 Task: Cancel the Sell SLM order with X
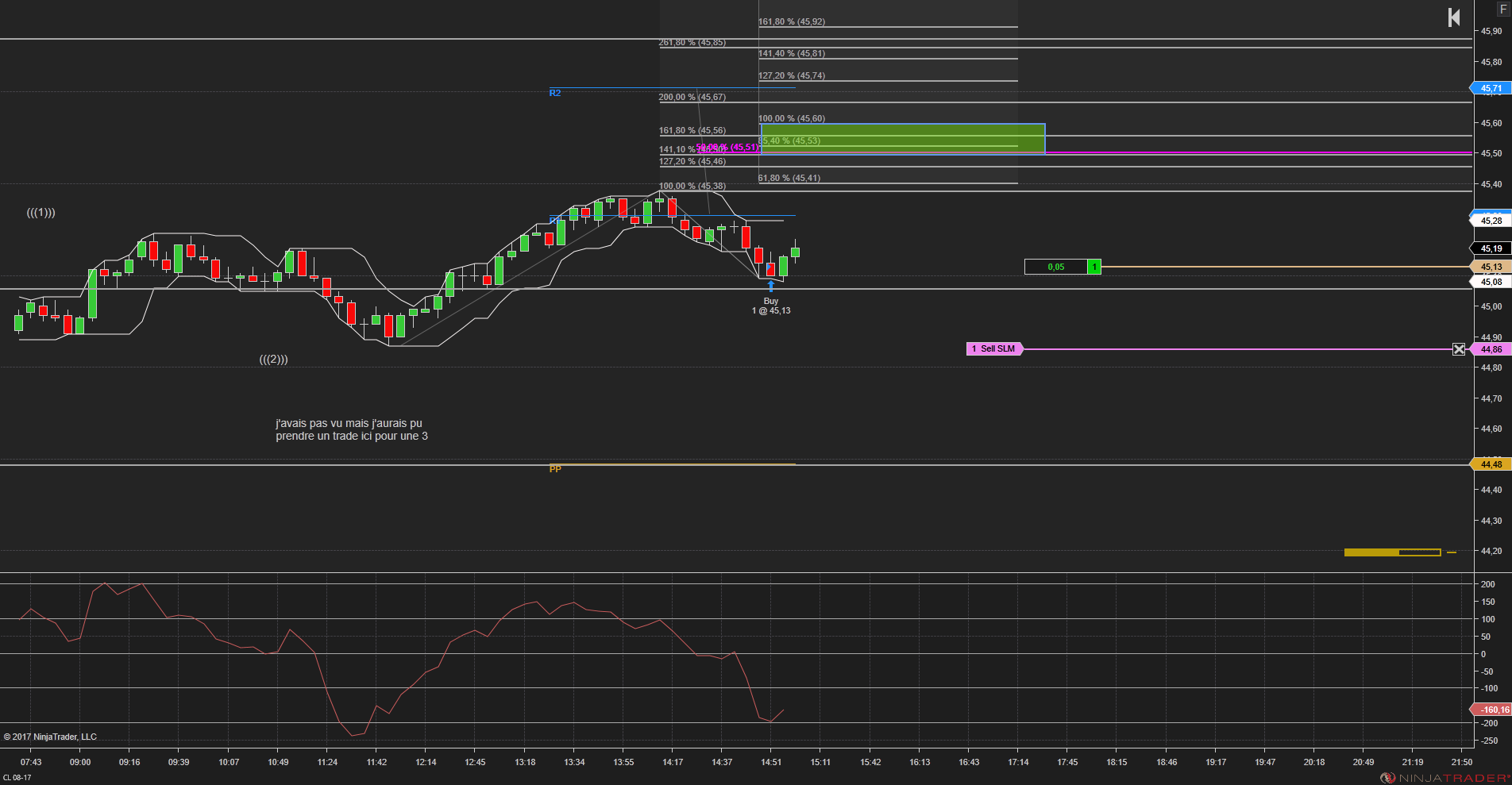point(1459,349)
